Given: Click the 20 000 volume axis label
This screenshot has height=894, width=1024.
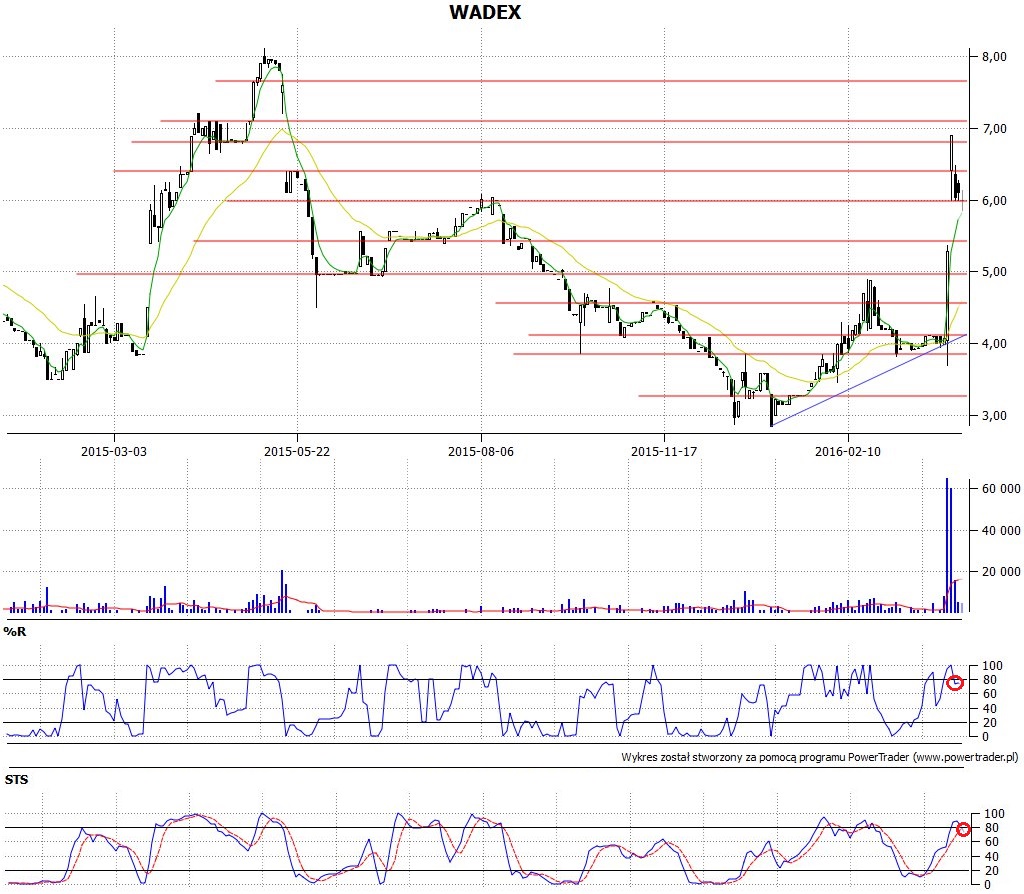Looking at the screenshot, I should (x=1001, y=571).
